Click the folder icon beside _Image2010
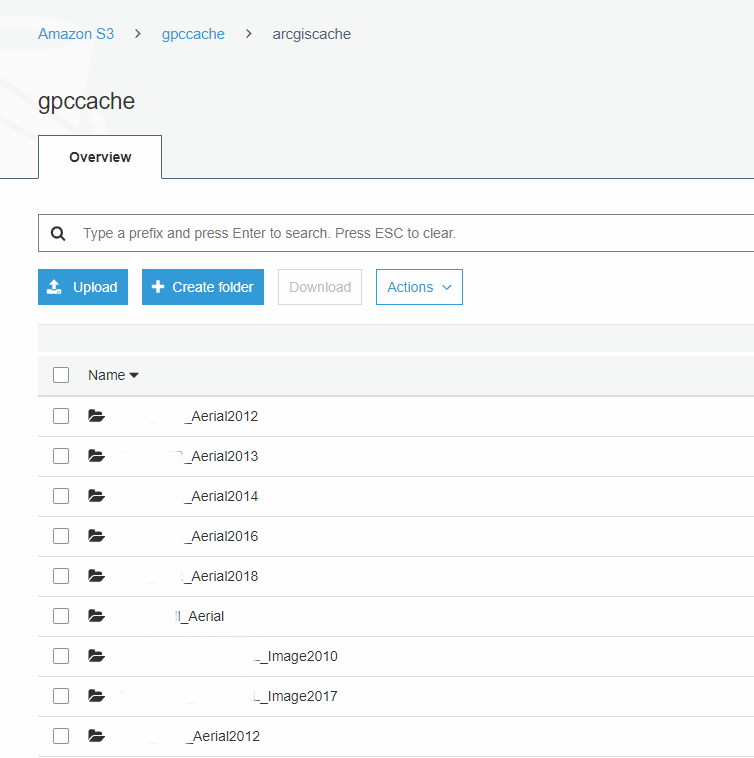Image resolution: width=754 pixels, height=758 pixels. click(96, 656)
